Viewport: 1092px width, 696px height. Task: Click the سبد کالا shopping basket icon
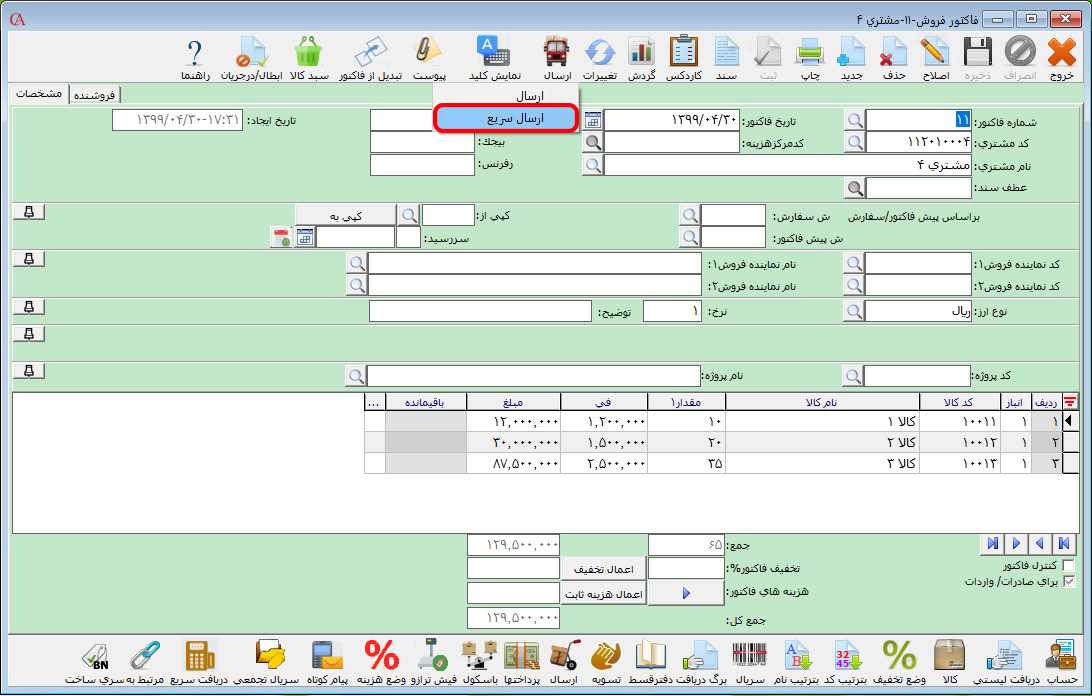308,58
